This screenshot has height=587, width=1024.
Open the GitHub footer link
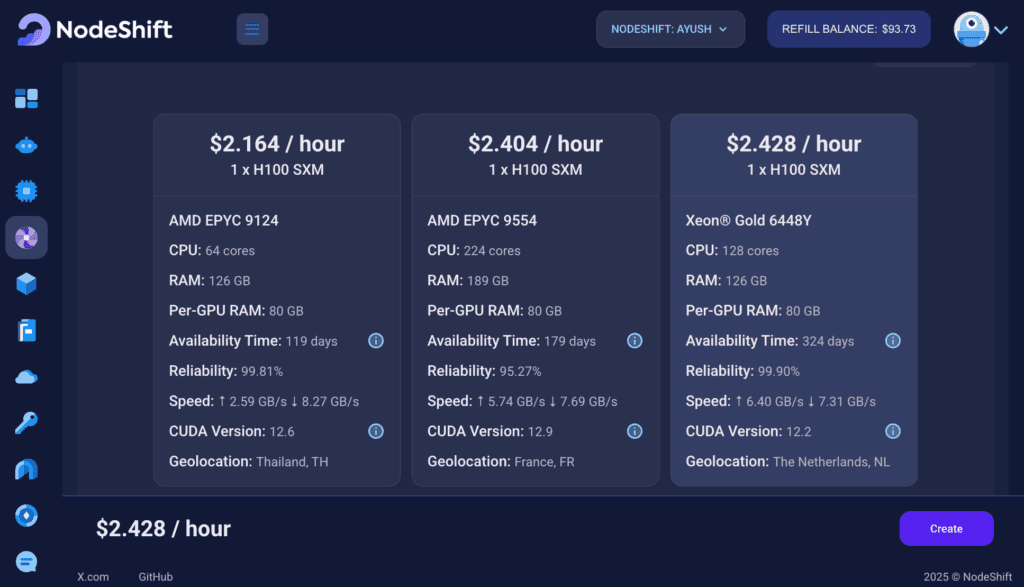155,577
